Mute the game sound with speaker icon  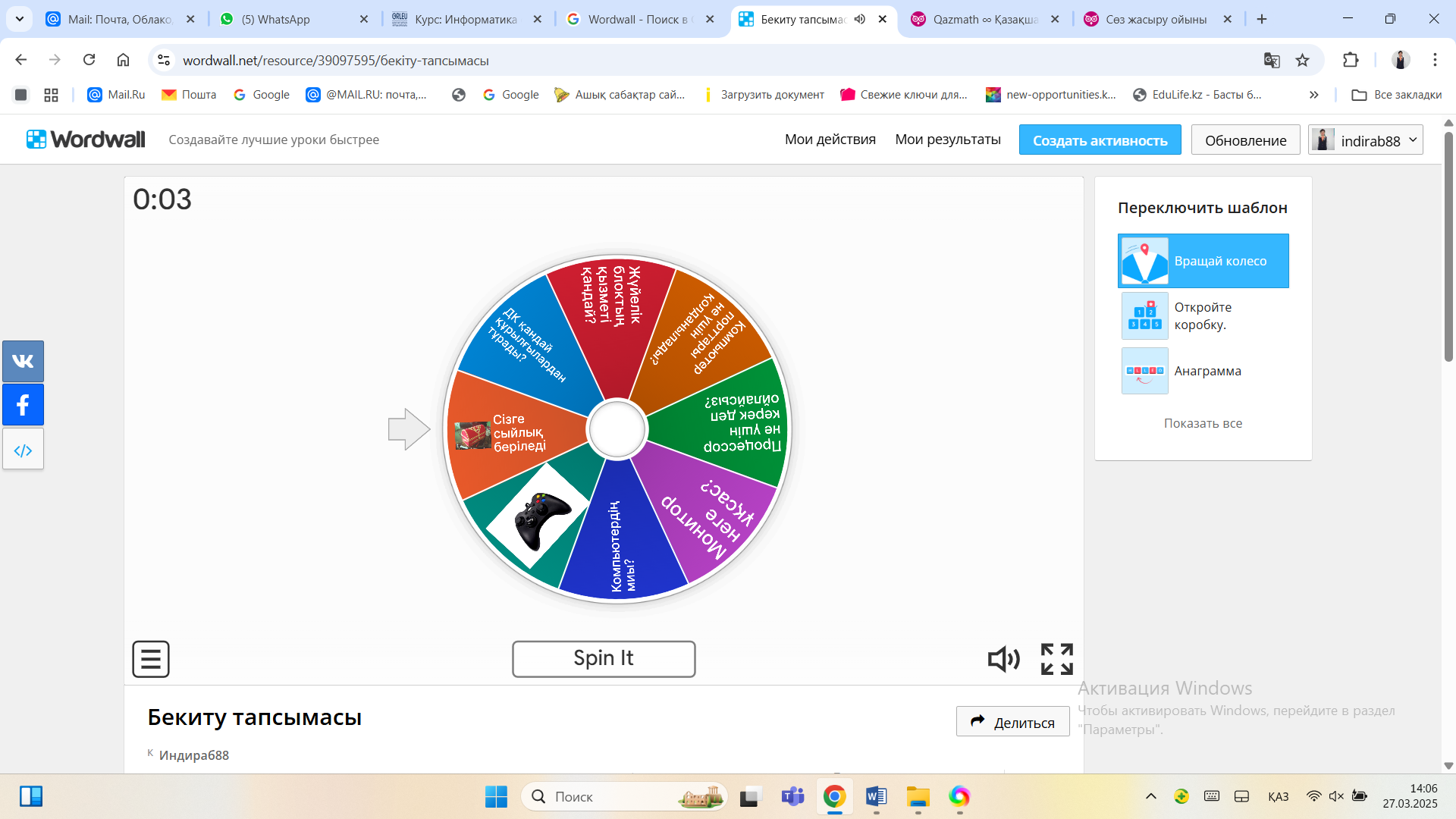coord(1003,659)
